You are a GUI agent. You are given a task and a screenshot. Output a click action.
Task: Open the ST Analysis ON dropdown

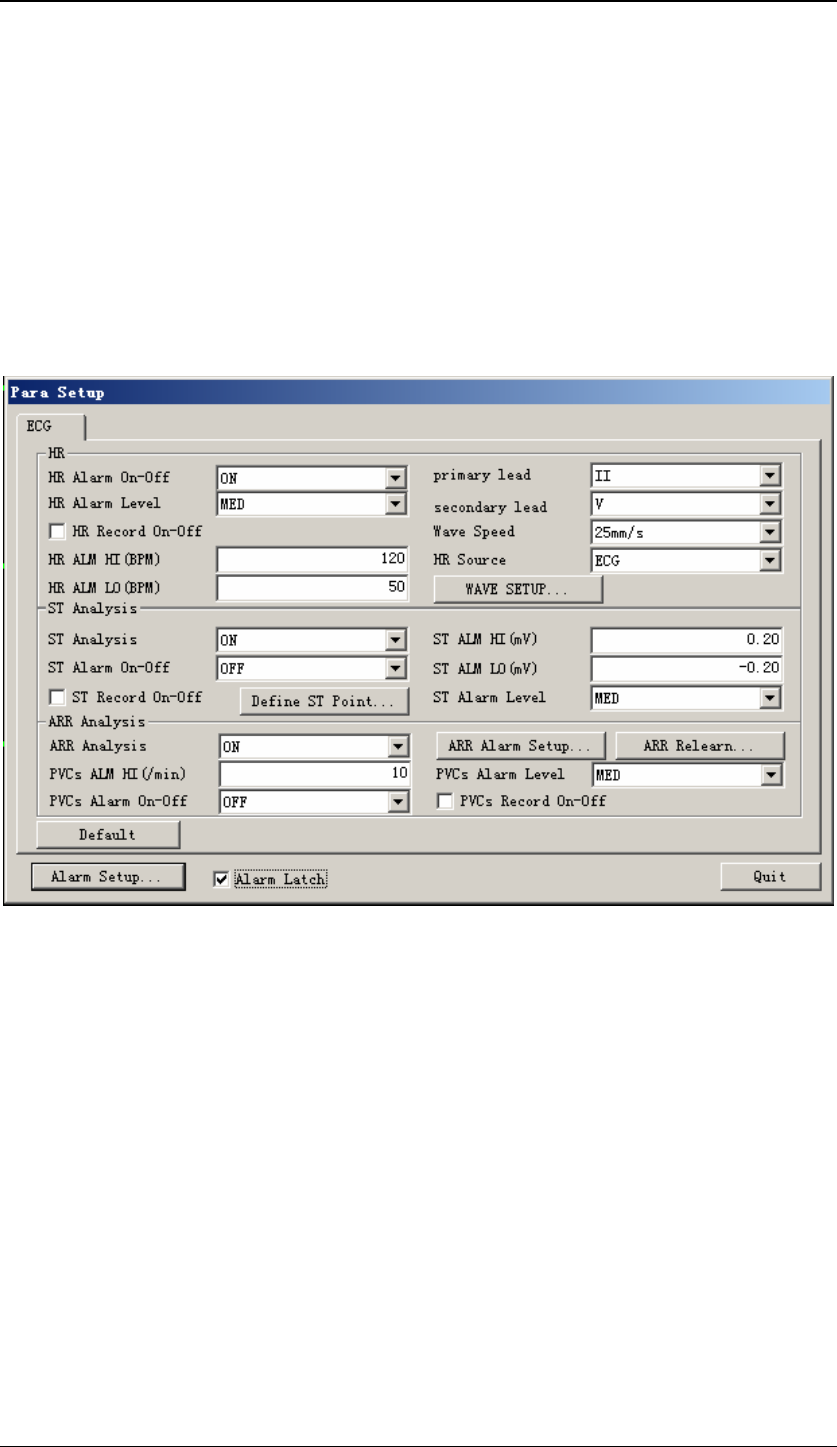pyautogui.click(x=312, y=640)
